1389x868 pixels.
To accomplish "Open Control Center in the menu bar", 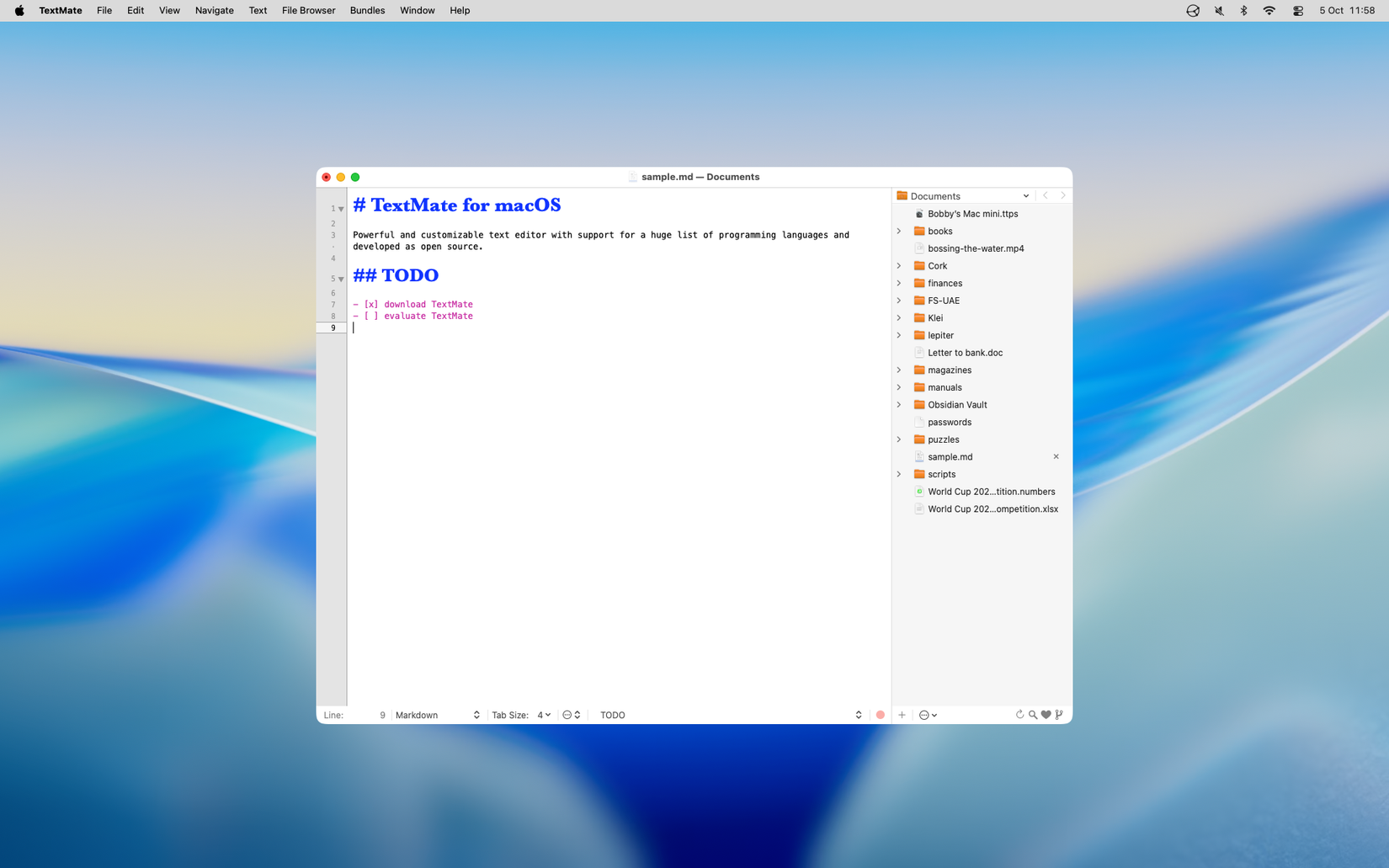I will coord(1297,10).
